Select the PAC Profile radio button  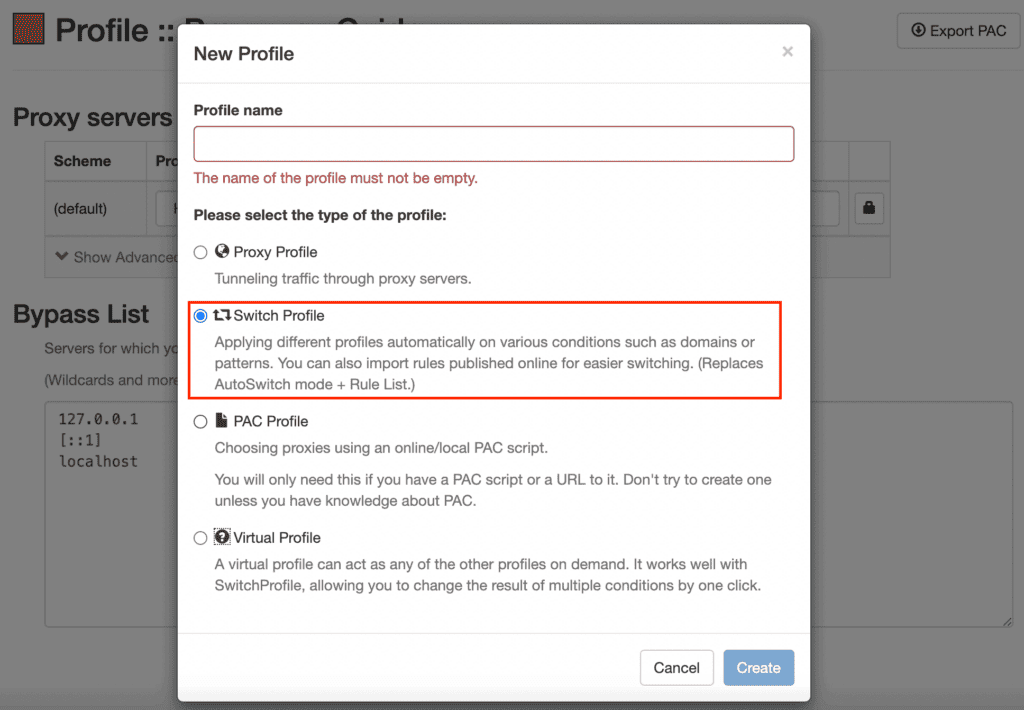pyautogui.click(x=200, y=421)
